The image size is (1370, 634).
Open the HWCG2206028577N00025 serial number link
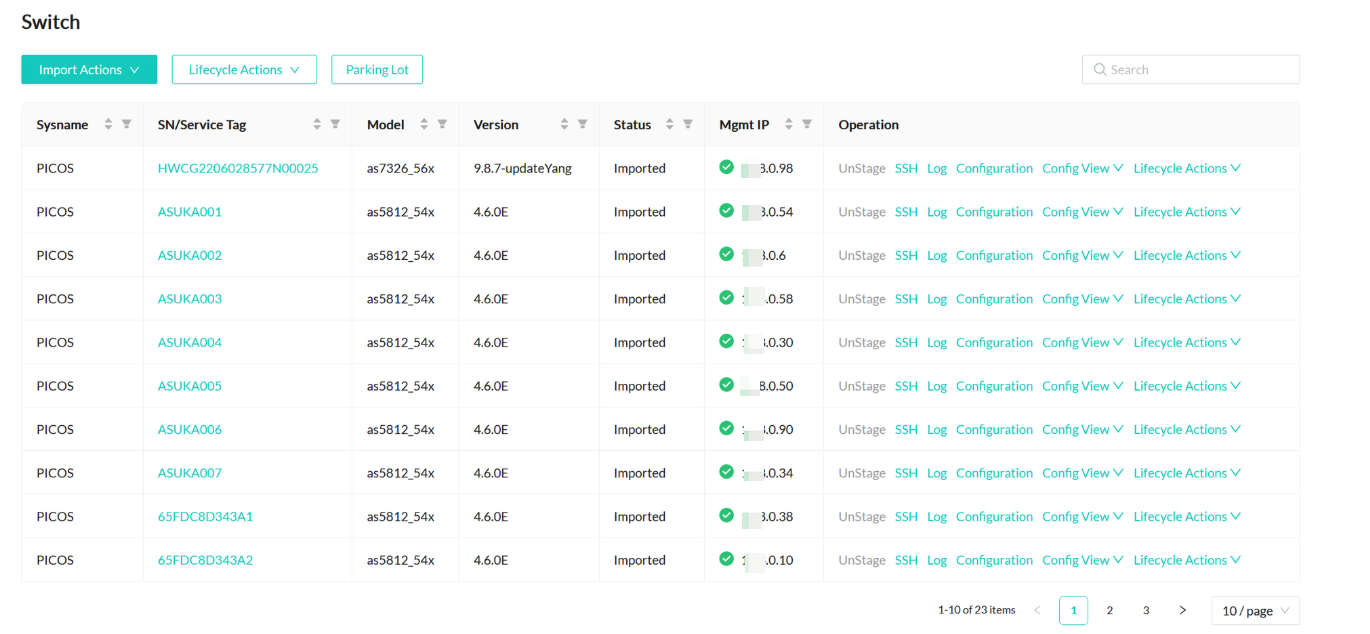click(238, 169)
